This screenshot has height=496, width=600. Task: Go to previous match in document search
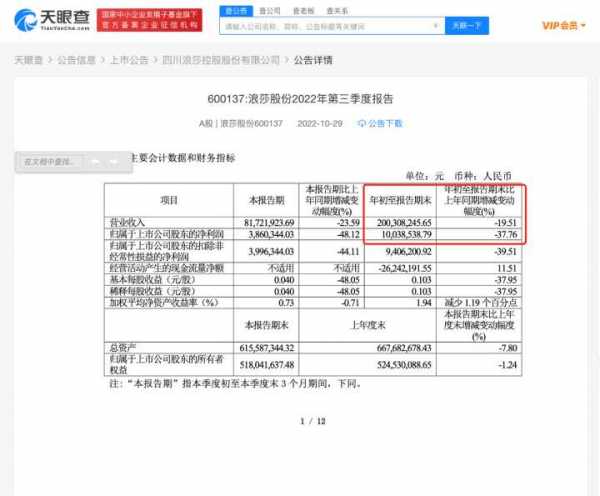pyautogui.click(x=96, y=162)
